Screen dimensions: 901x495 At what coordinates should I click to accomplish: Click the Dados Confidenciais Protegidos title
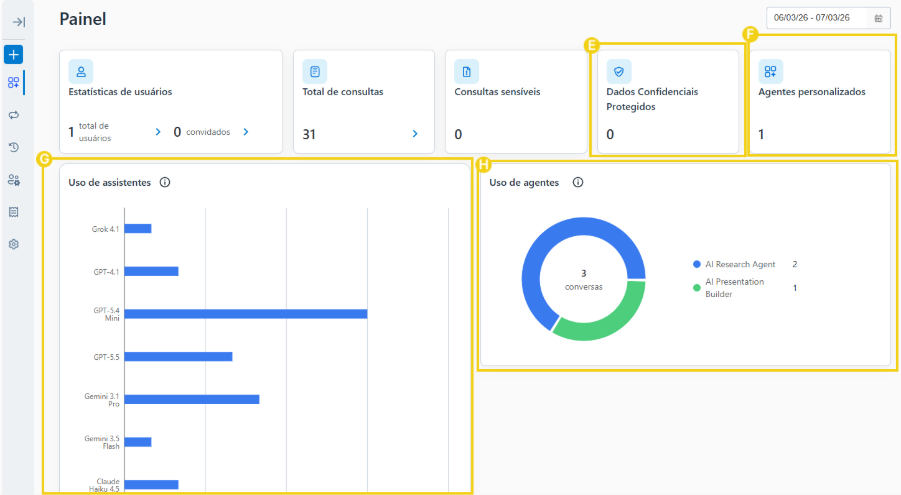coord(652,99)
